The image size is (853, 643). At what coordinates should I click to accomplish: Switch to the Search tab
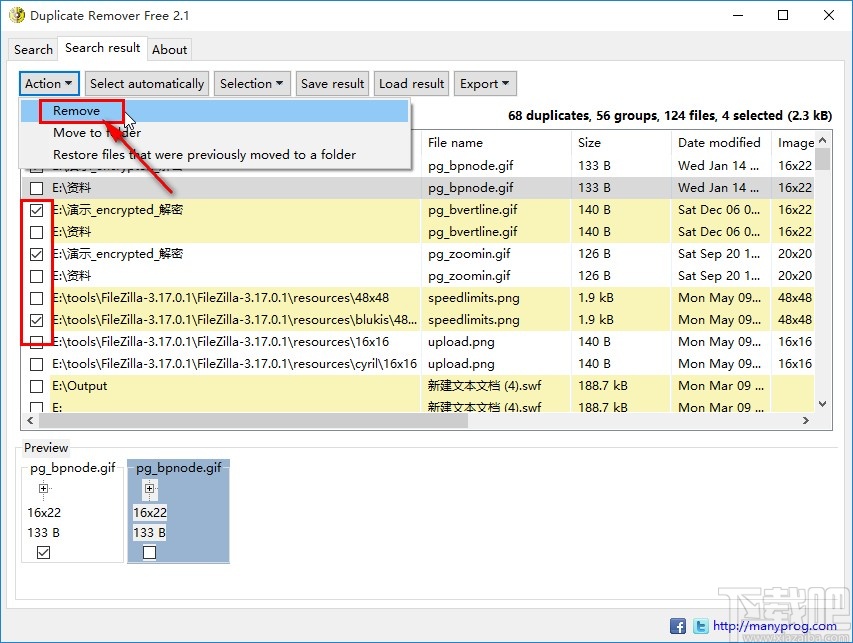[33, 50]
